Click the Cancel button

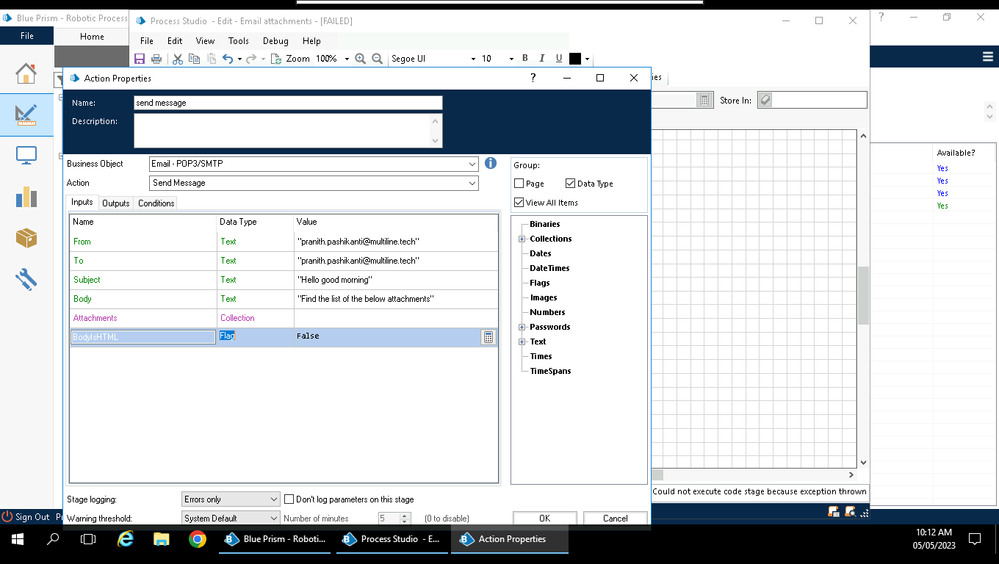pyautogui.click(x=615, y=518)
